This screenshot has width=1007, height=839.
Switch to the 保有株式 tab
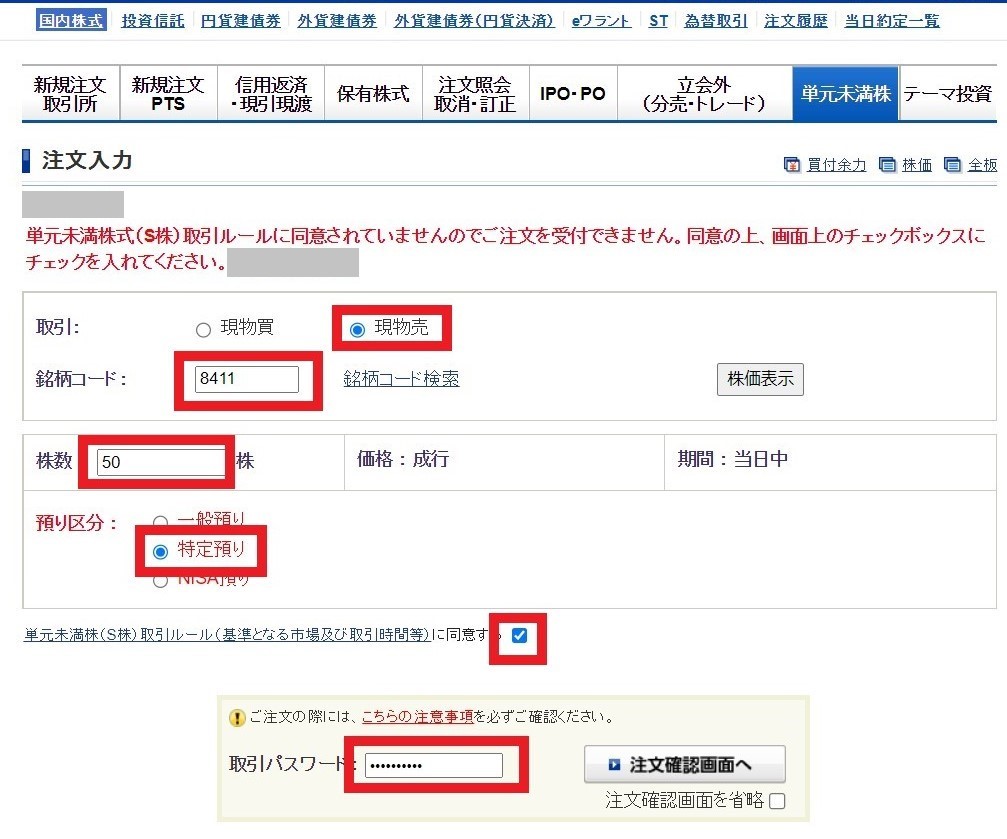[373, 92]
